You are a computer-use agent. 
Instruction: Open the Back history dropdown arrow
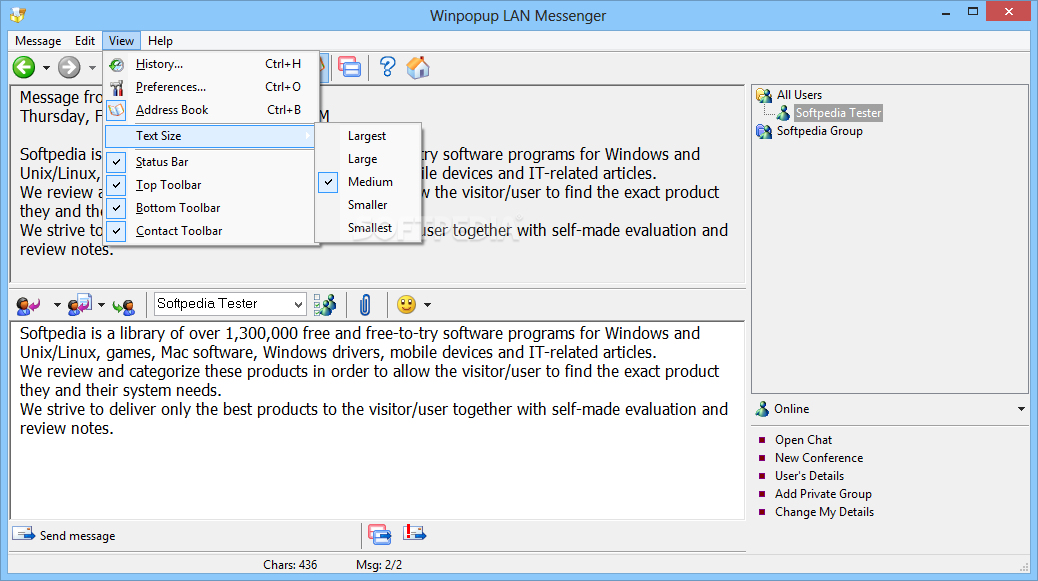(46, 67)
